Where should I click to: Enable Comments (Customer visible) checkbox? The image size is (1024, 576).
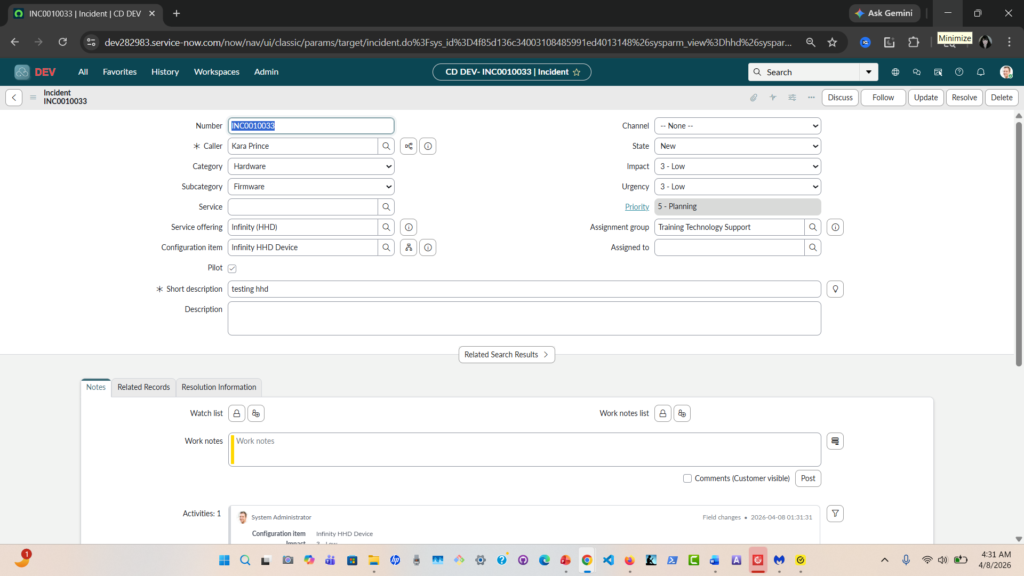[687, 478]
